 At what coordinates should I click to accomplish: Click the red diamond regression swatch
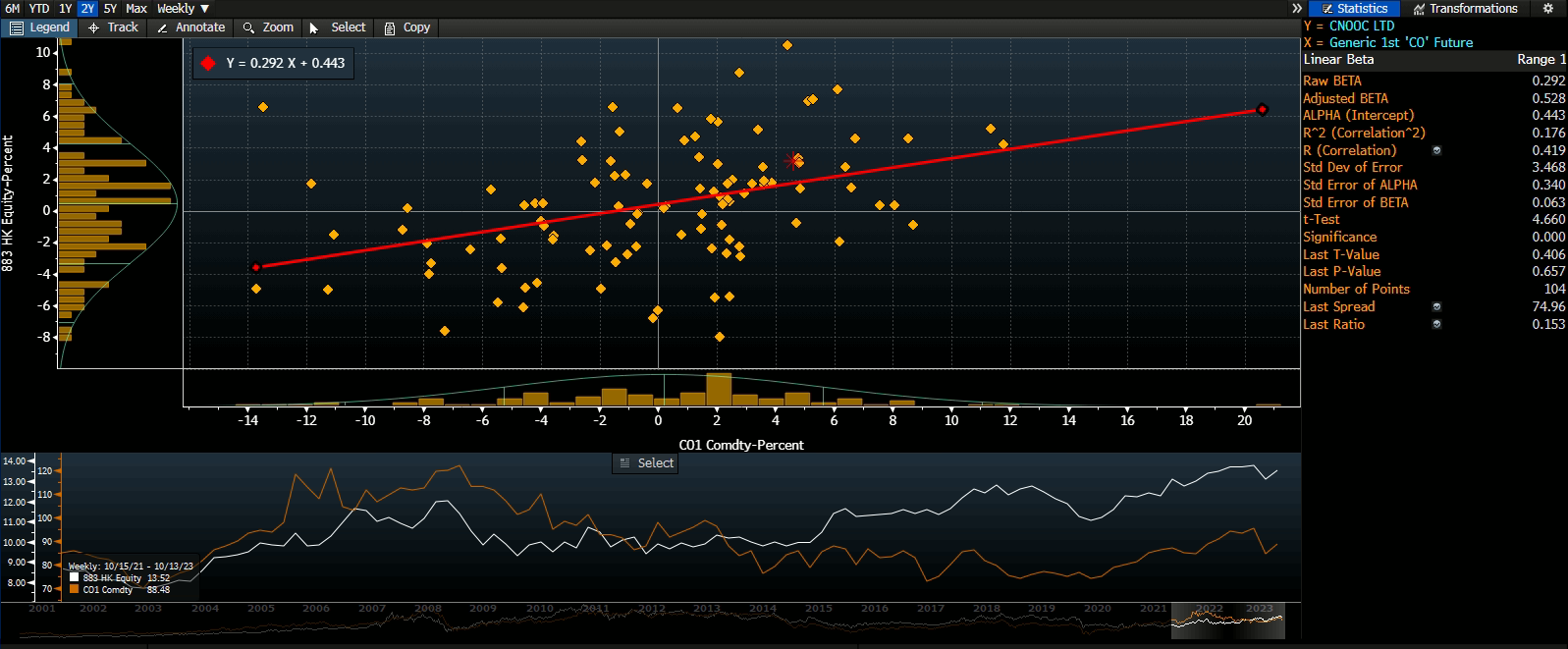point(208,63)
